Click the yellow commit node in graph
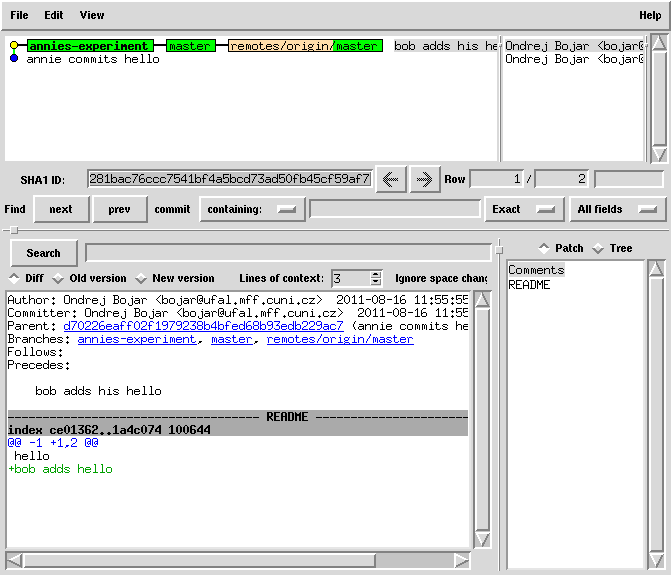671x575 pixels. tap(14, 46)
